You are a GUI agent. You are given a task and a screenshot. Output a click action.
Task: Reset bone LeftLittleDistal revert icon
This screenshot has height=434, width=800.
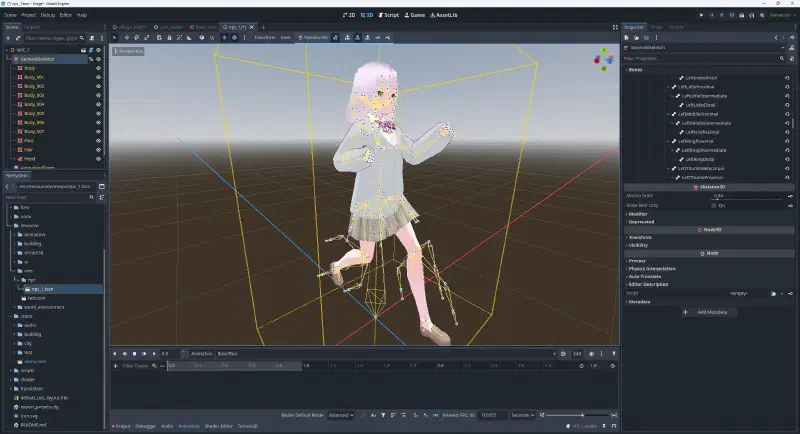click(x=787, y=105)
